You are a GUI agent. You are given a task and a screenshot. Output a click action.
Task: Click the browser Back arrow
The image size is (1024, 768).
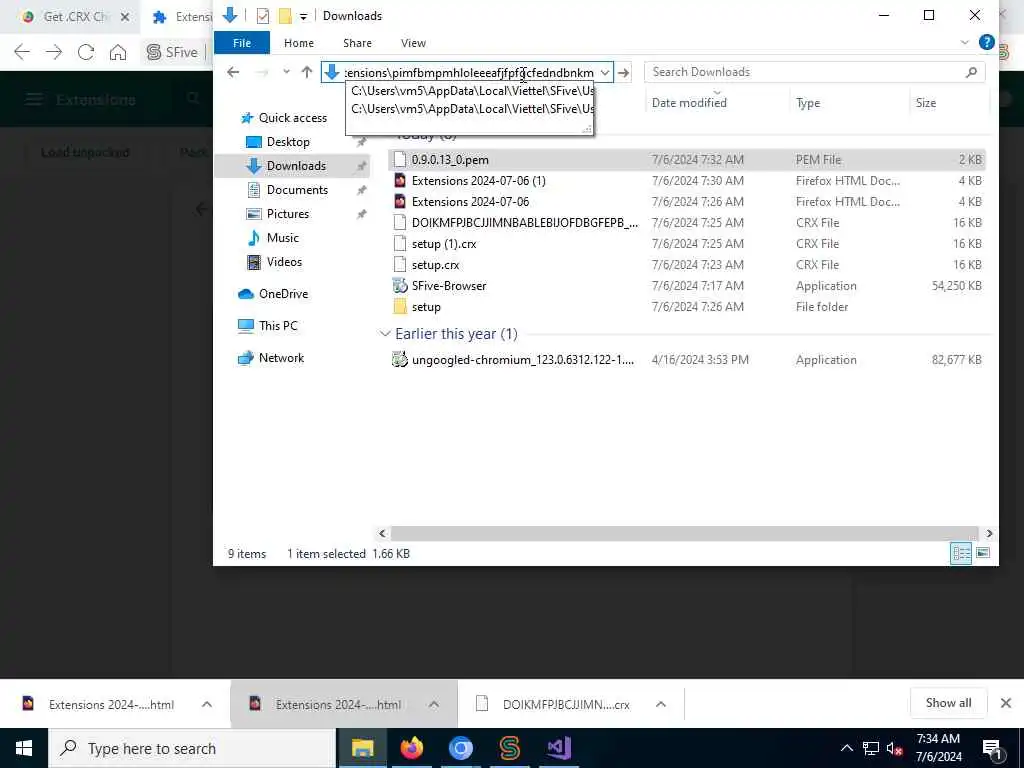pyautogui.click(x=22, y=52)
